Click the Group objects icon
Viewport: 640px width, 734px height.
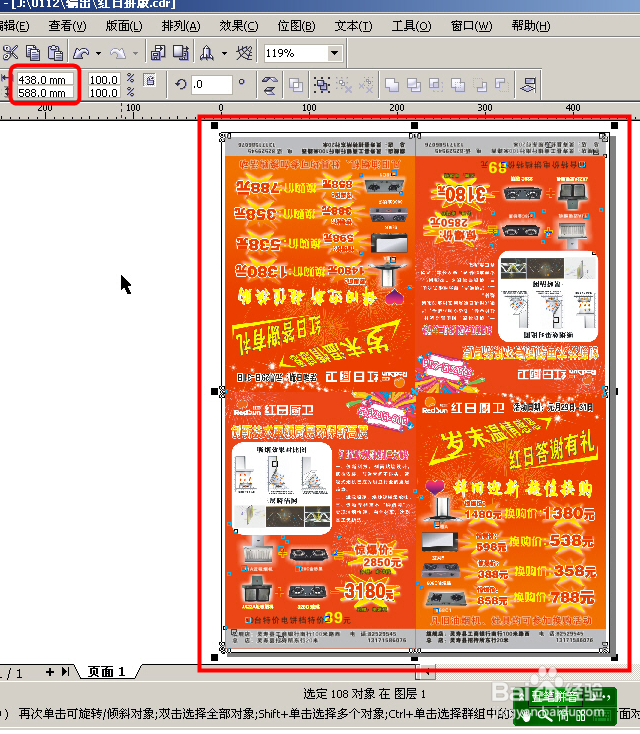(x=322, y=85)
